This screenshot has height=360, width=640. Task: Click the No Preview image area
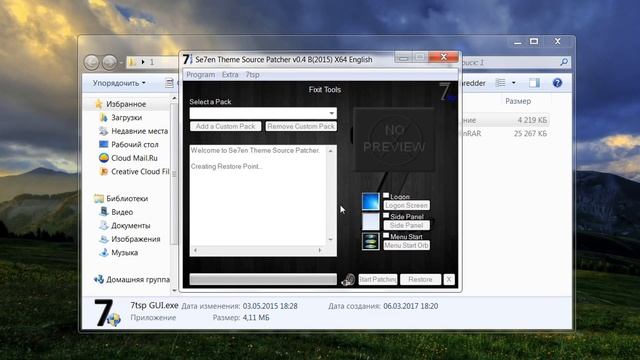click(x=394, y=140)
